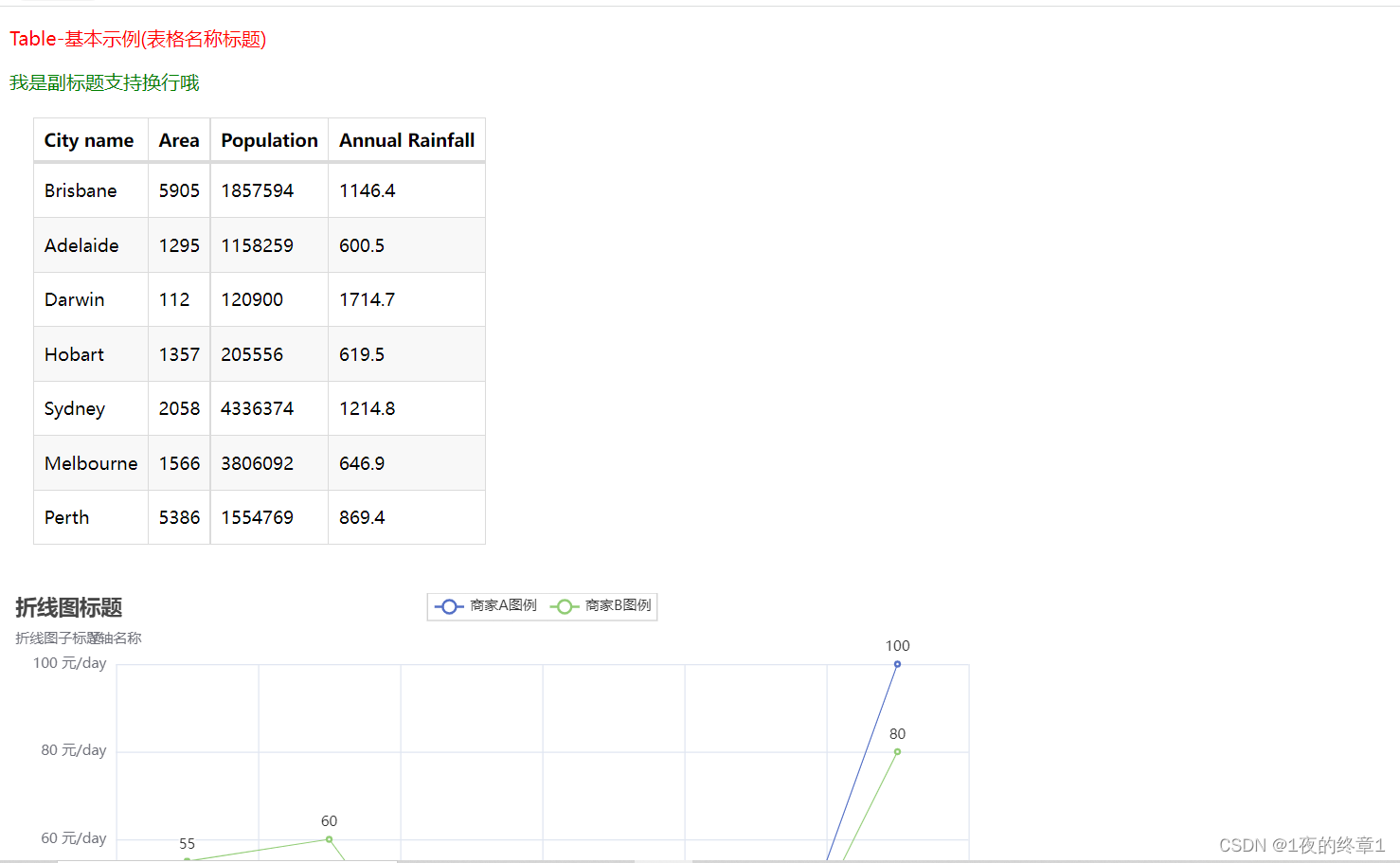The height and width of the screenshot is (863, 1400).
Task: Click population value 120900
Action: coord(269,299)
